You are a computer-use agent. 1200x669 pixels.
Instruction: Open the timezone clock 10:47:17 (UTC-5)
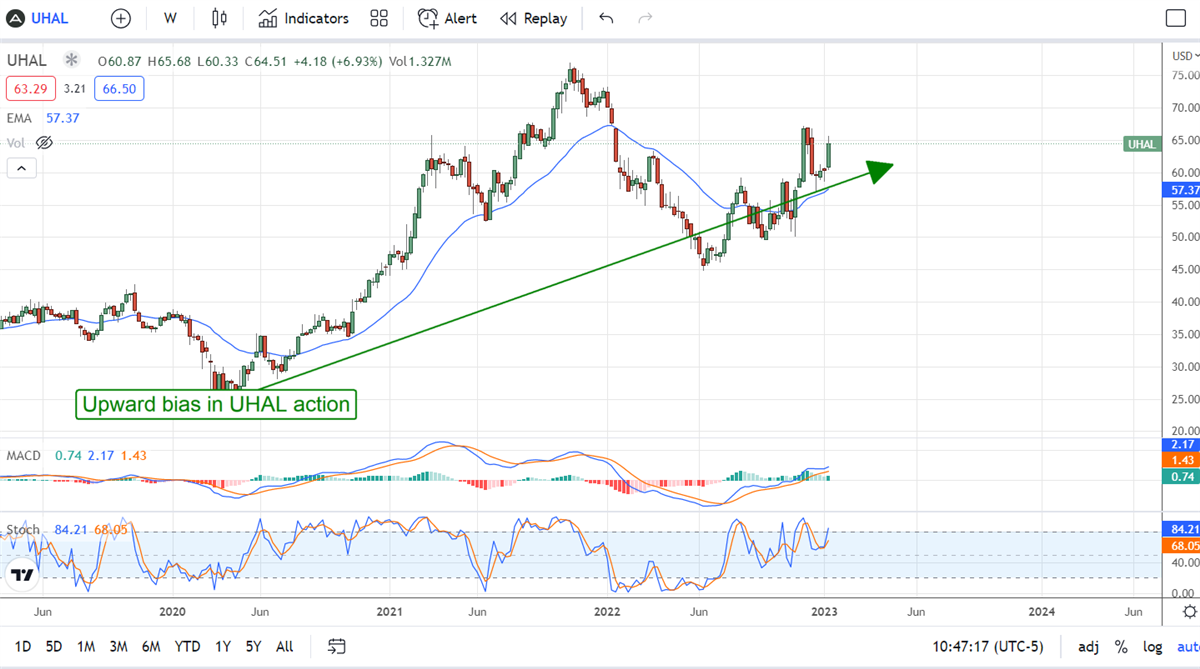click(986, 646)
